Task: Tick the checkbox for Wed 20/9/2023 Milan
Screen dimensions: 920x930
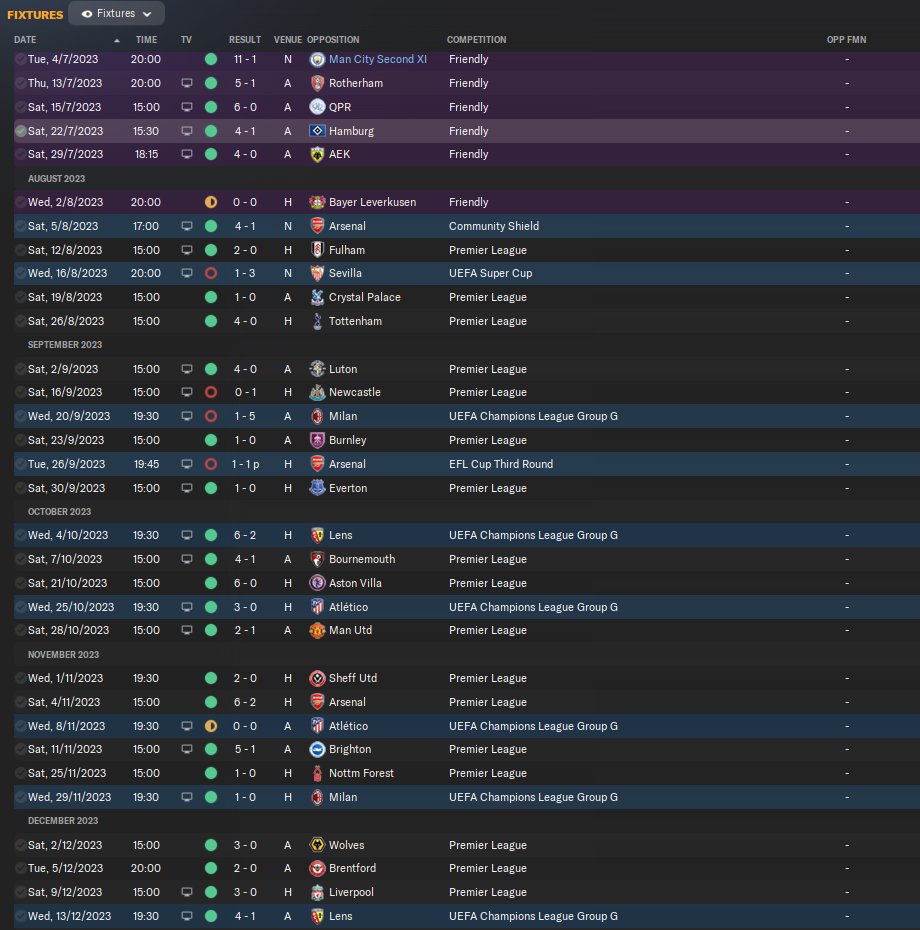Action: pyautogui.click(x=20, y=416)
